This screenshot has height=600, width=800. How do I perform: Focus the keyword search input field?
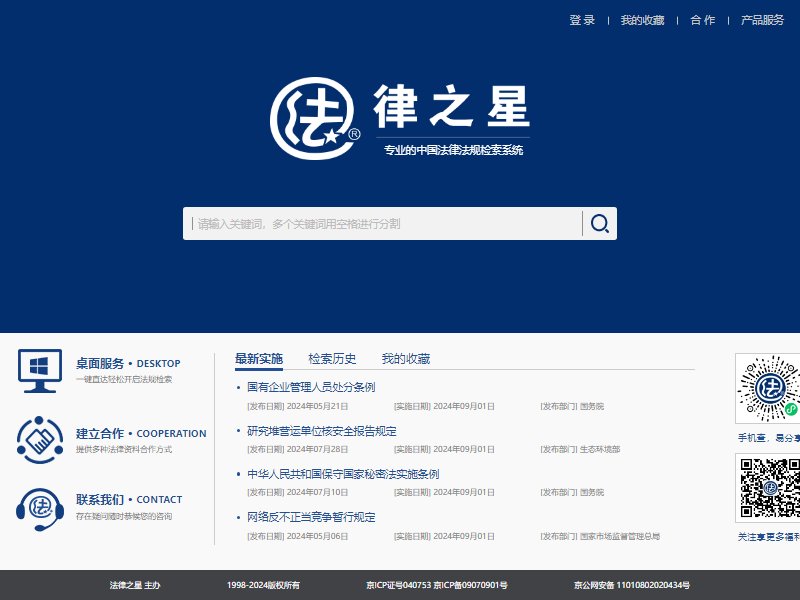point(383,223)
